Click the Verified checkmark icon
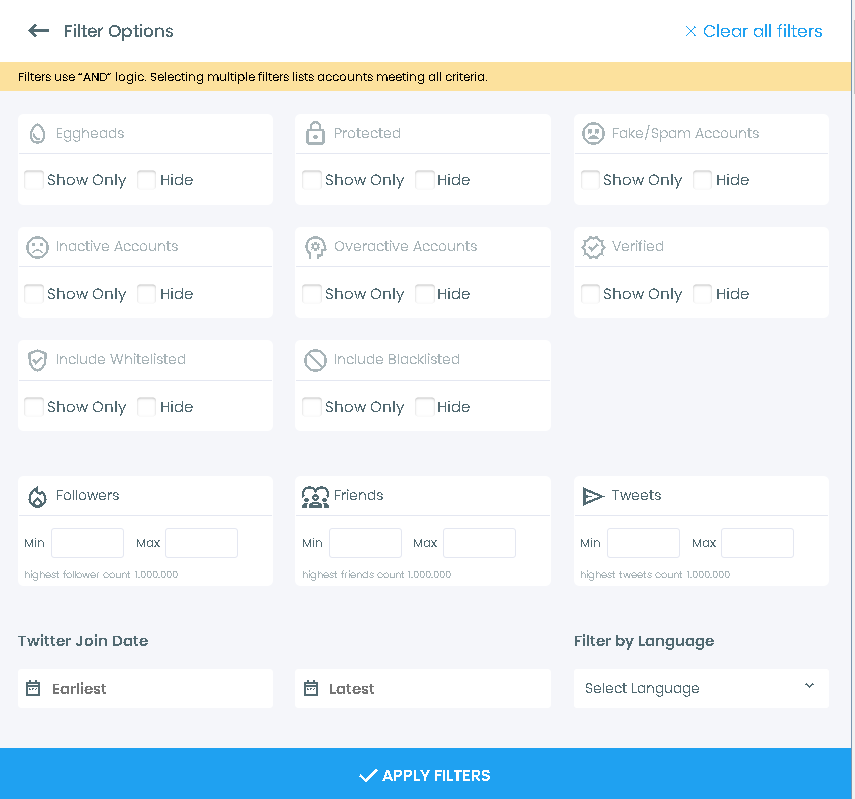The height and width of the screenshot is (799, 855). point(593,246)
